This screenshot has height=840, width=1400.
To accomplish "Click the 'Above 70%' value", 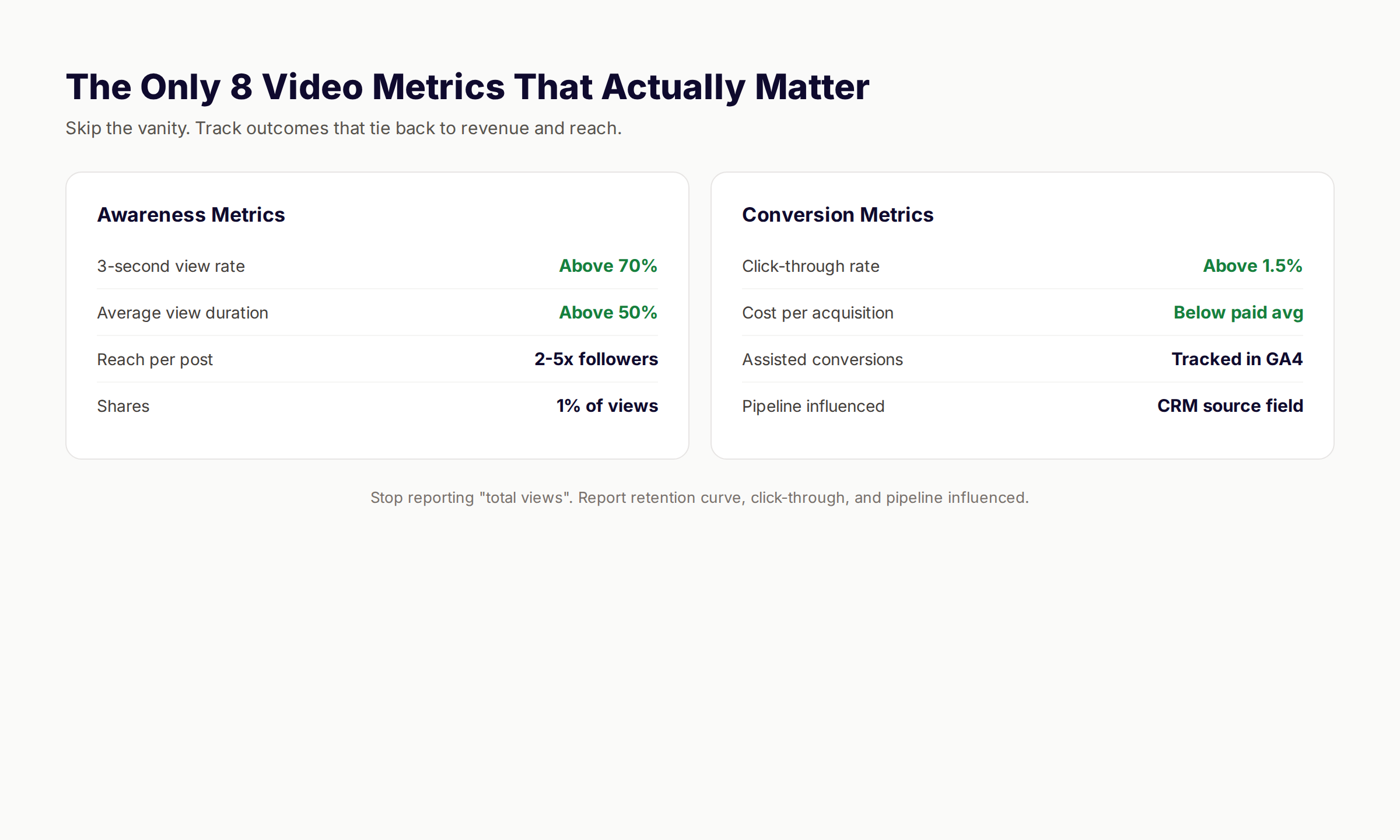I will (608, 266).
